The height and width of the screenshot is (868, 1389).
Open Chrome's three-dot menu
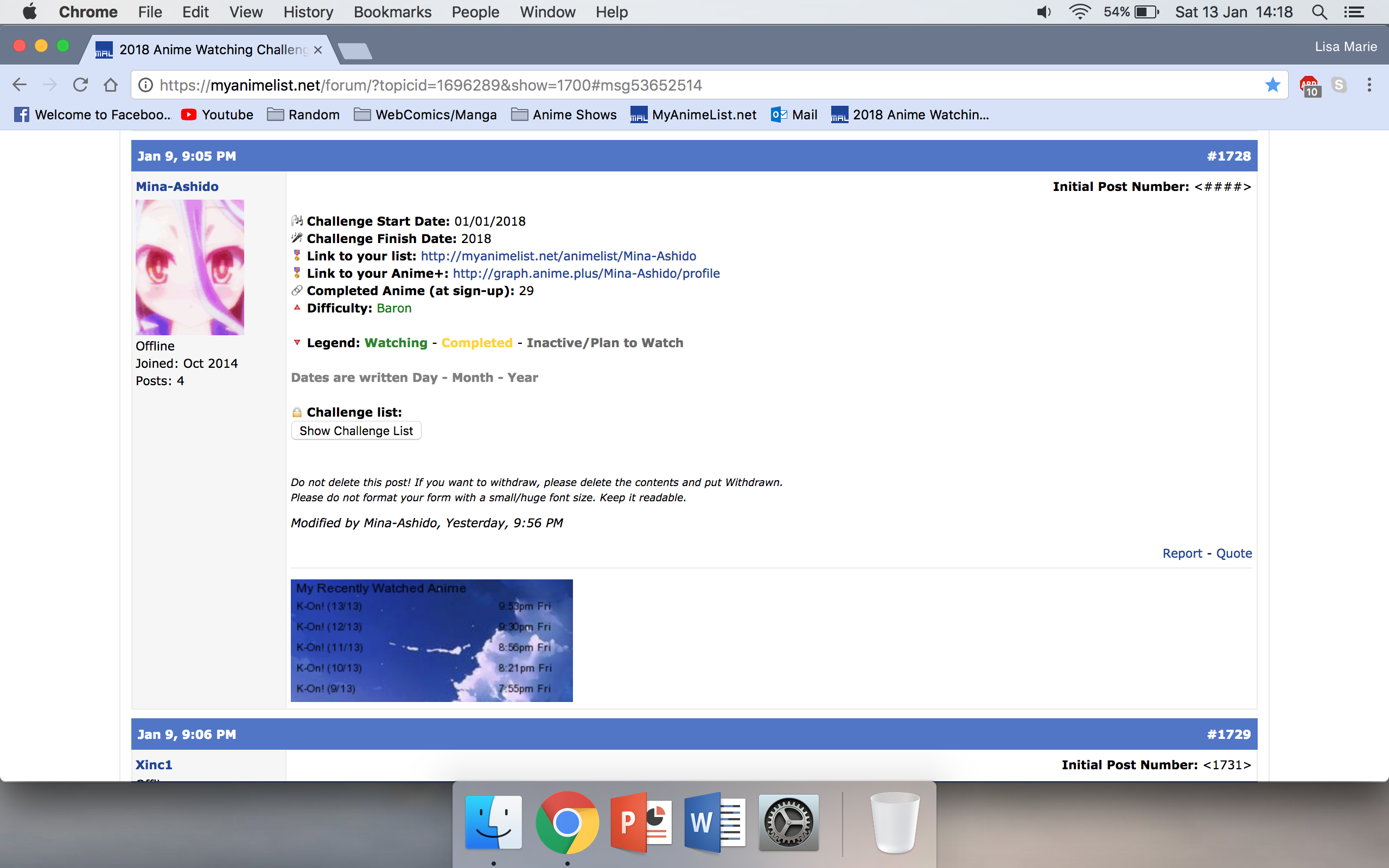tap(1369, 85)
